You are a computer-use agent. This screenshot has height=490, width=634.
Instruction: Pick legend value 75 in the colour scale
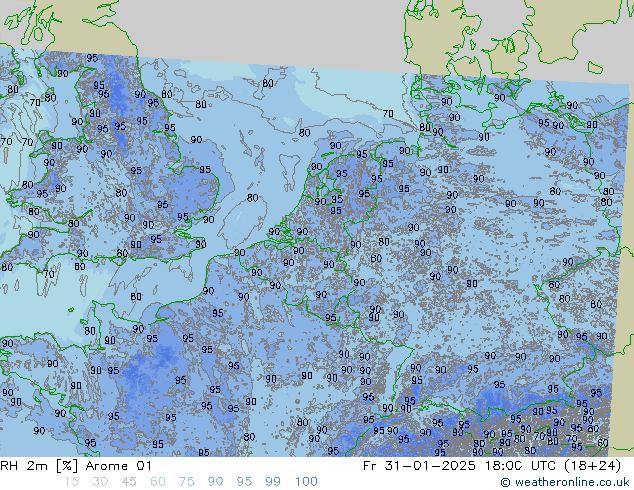tap(186, 482)
